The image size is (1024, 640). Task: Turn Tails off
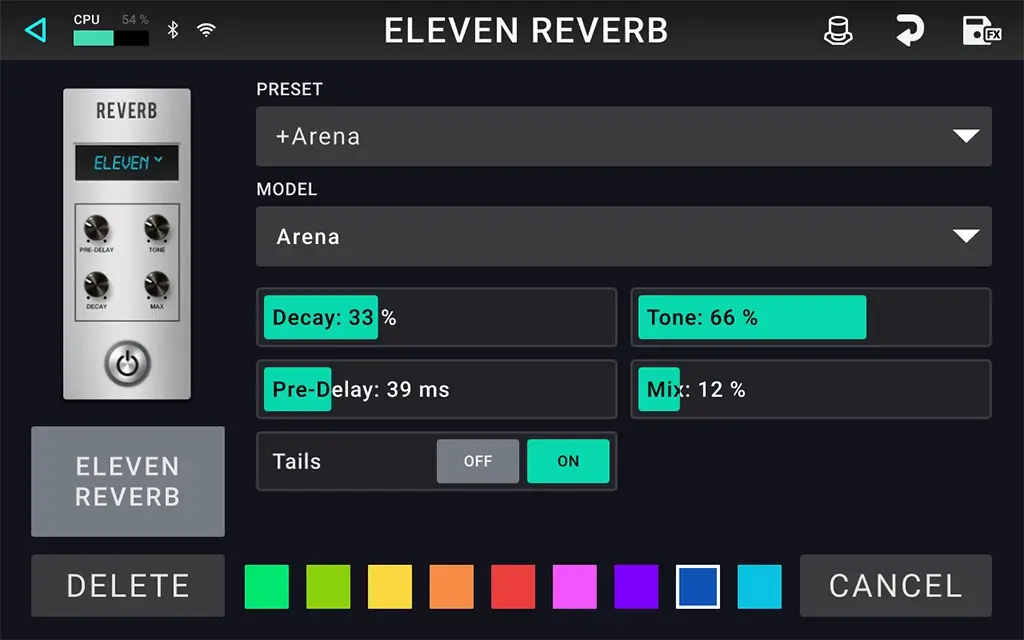click(x=478, y=461)
